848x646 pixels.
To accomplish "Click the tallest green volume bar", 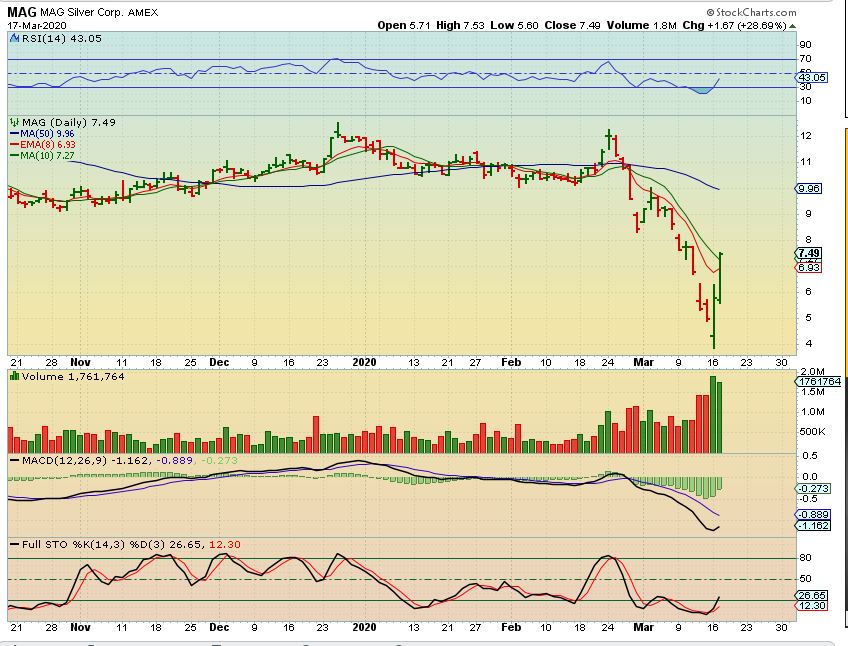I will [x=713, y=414].
